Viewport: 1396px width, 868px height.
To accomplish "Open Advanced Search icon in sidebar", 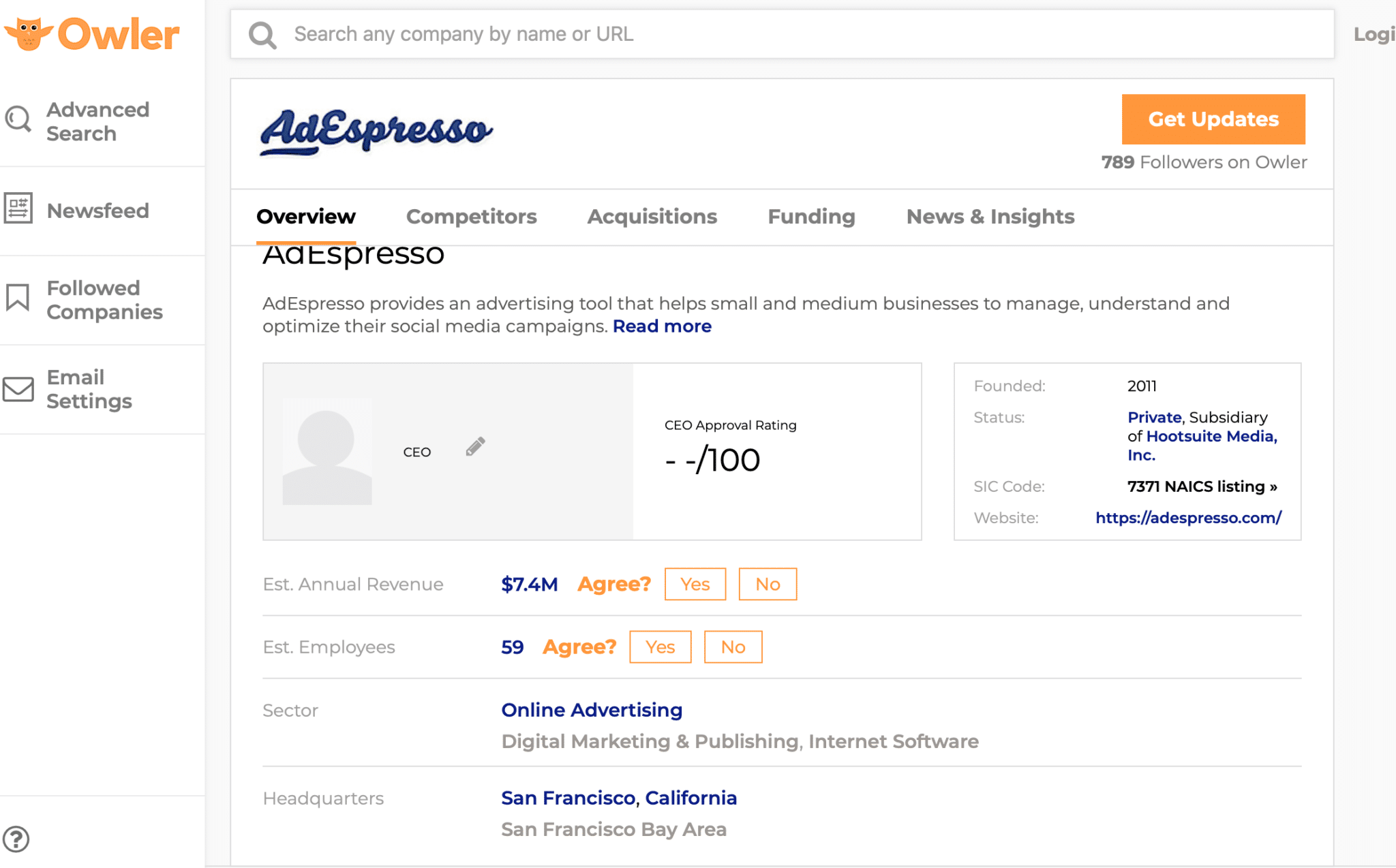I will (18, 119).
